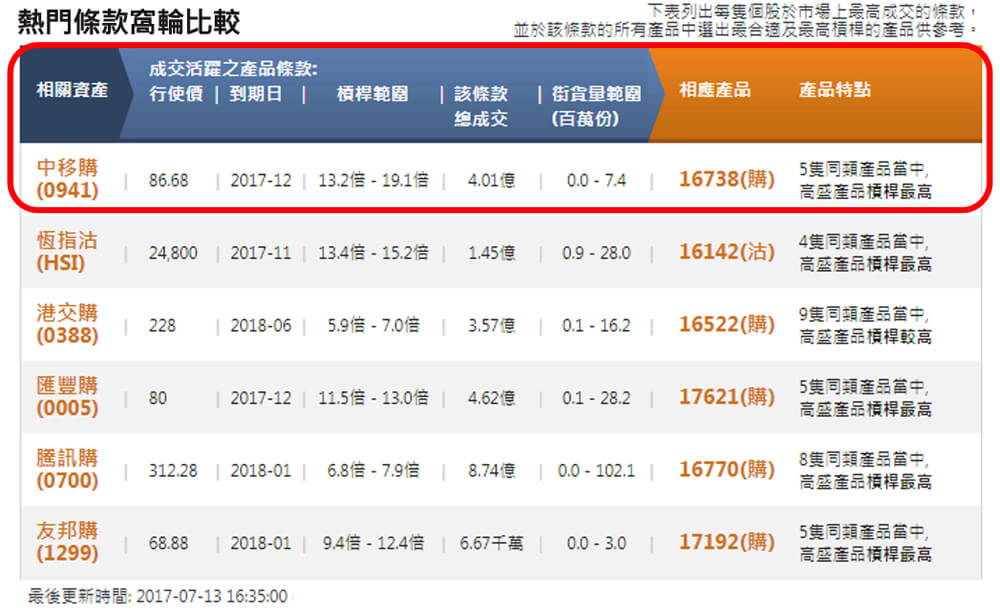Click warrant product 16770(購)
Viewport: 1000px width, 612px height.
[726, 470]
